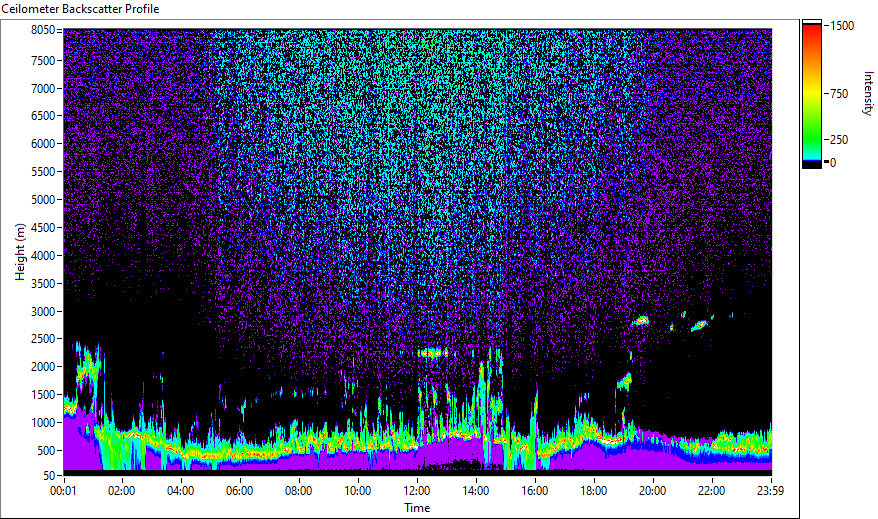Image resolution: width=878 pixels, height=519 pixels.
Task: Click the Ceilometer Backscatter Profile title
Action: (80, 9)
